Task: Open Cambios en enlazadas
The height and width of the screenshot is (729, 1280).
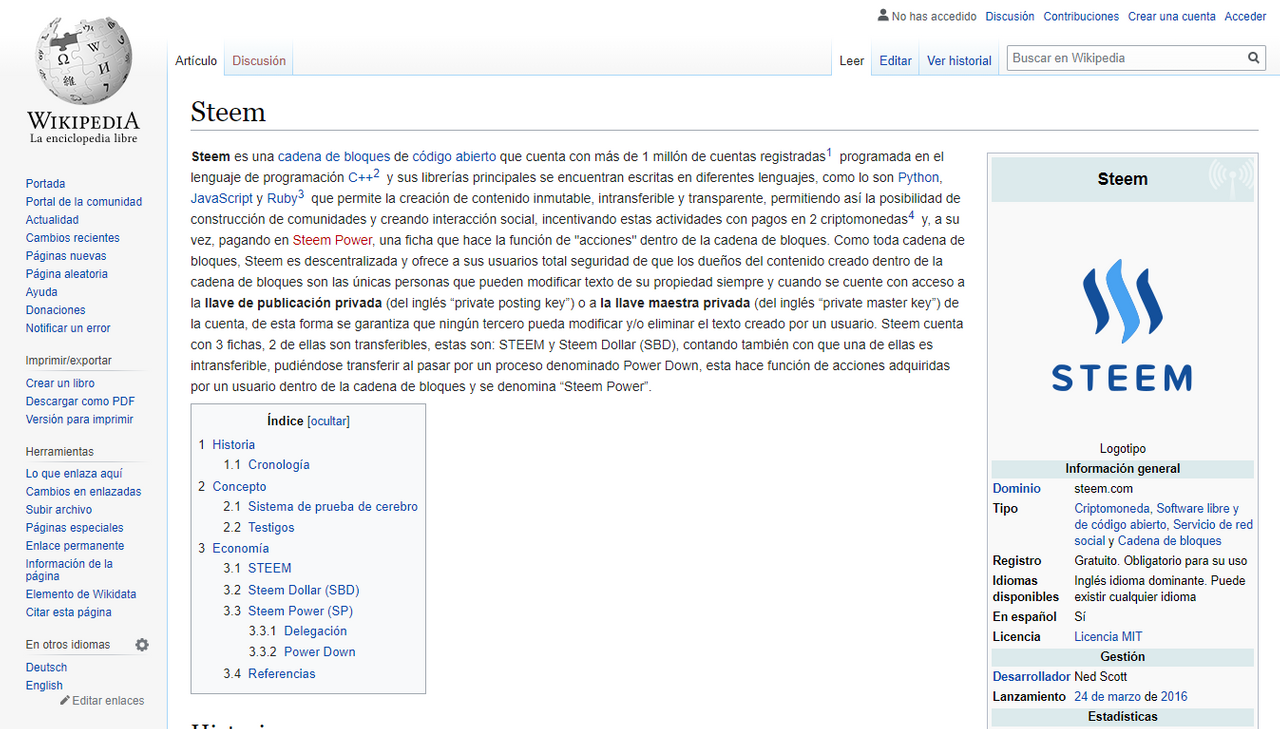Action: click(84, 491)
